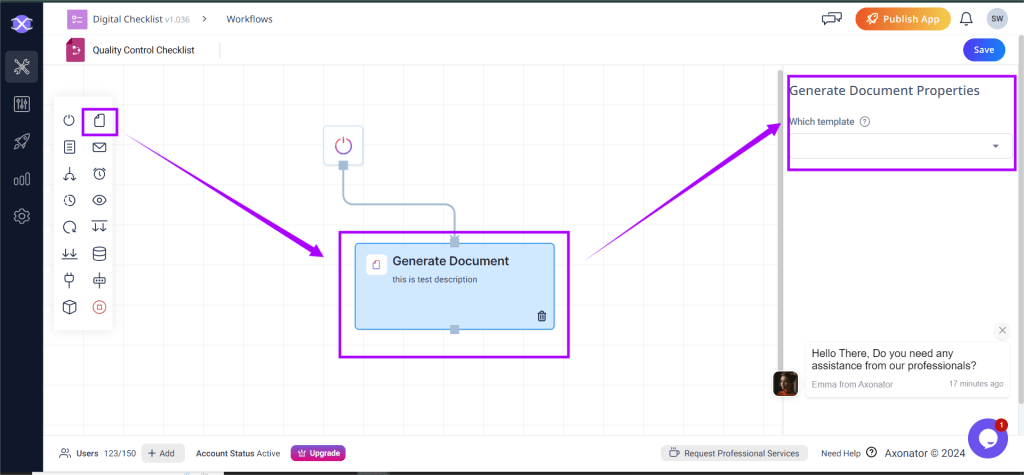Click the Publish App button
This screenshot has height=475, width=1024.
point(902,19)
